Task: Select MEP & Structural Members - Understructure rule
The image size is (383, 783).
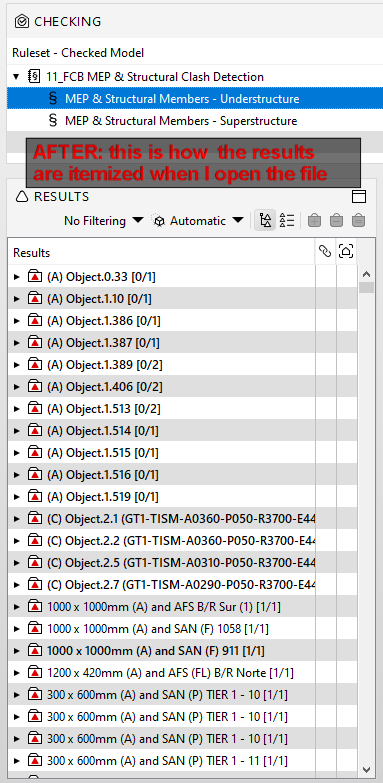Action: (x=182, y=99)
